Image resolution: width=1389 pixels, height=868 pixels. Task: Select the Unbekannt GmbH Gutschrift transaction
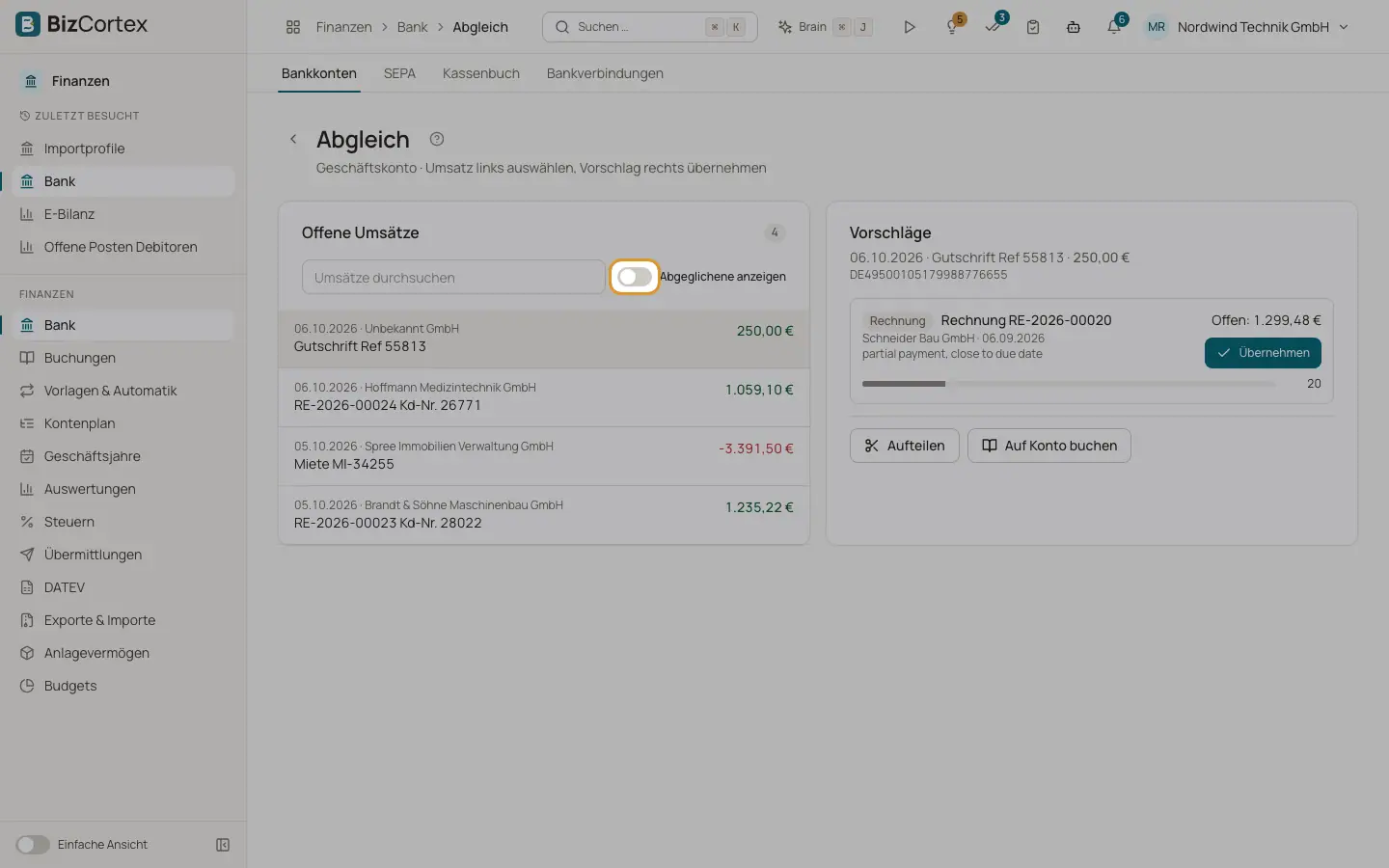pyautogui.click(x=544, y=339)
